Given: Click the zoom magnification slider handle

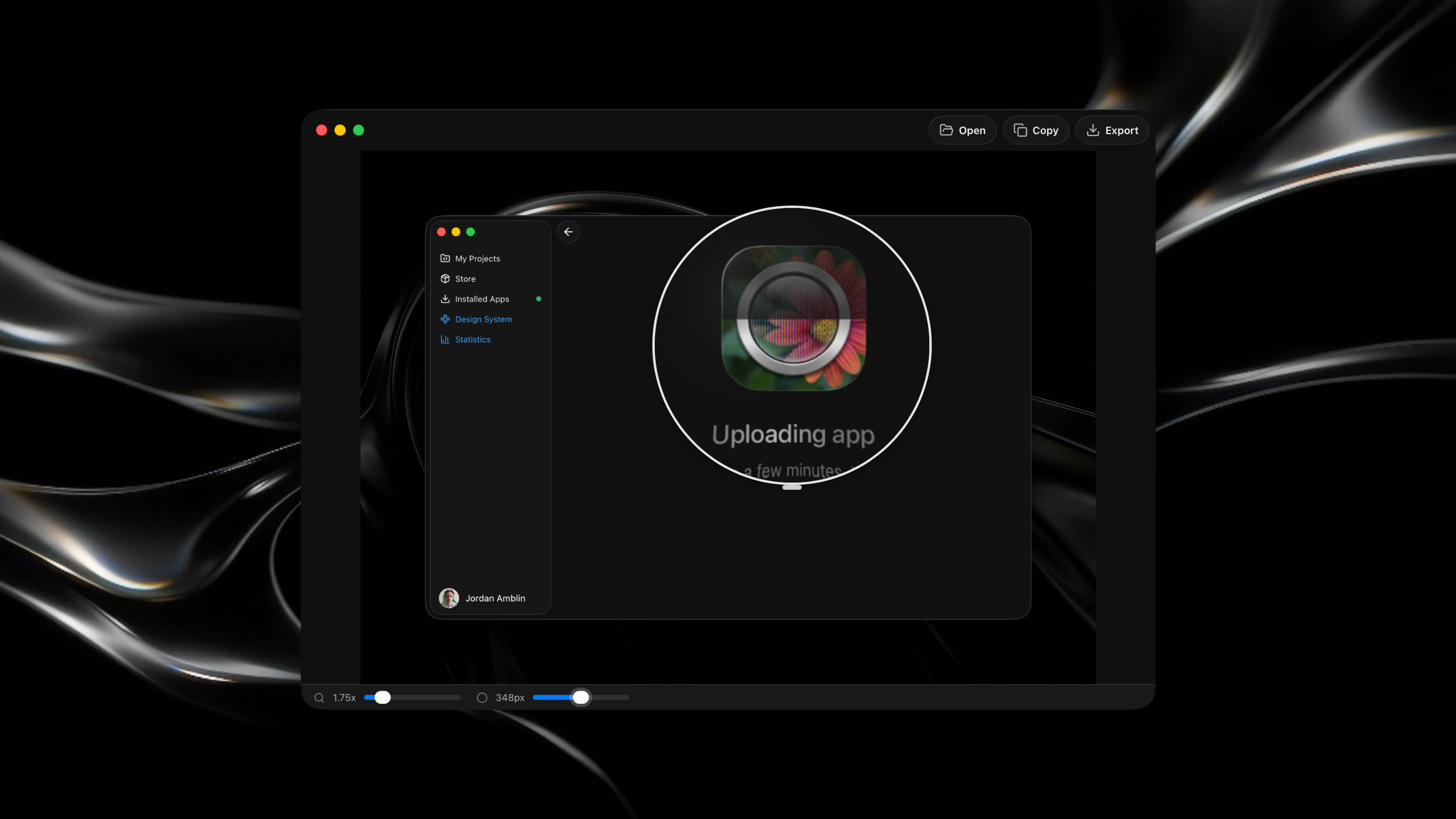Looking at the screenshot, I should (383, 698).
